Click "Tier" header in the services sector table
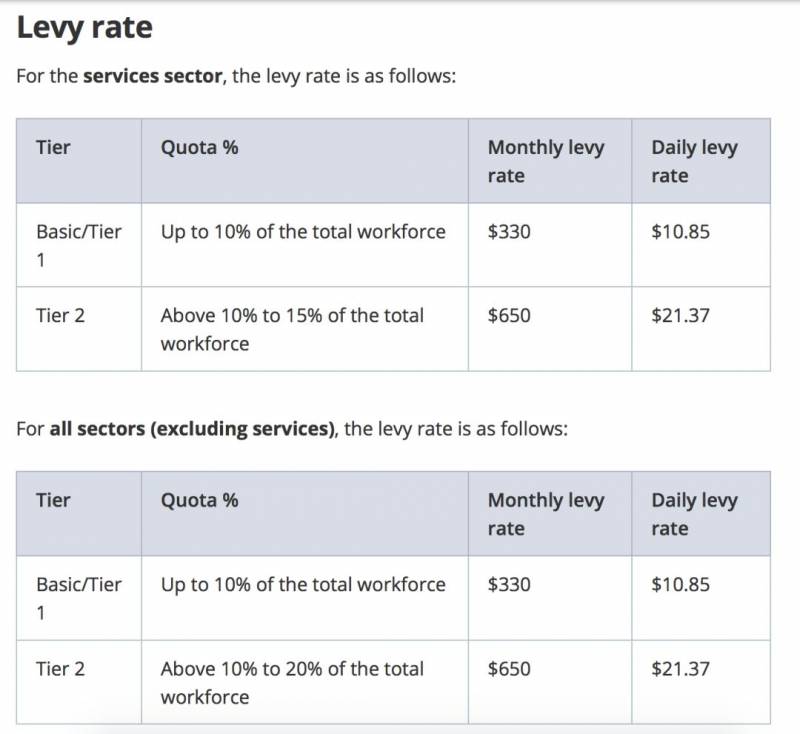Screen dimensions: 800x734 click(x=53, y=147)
